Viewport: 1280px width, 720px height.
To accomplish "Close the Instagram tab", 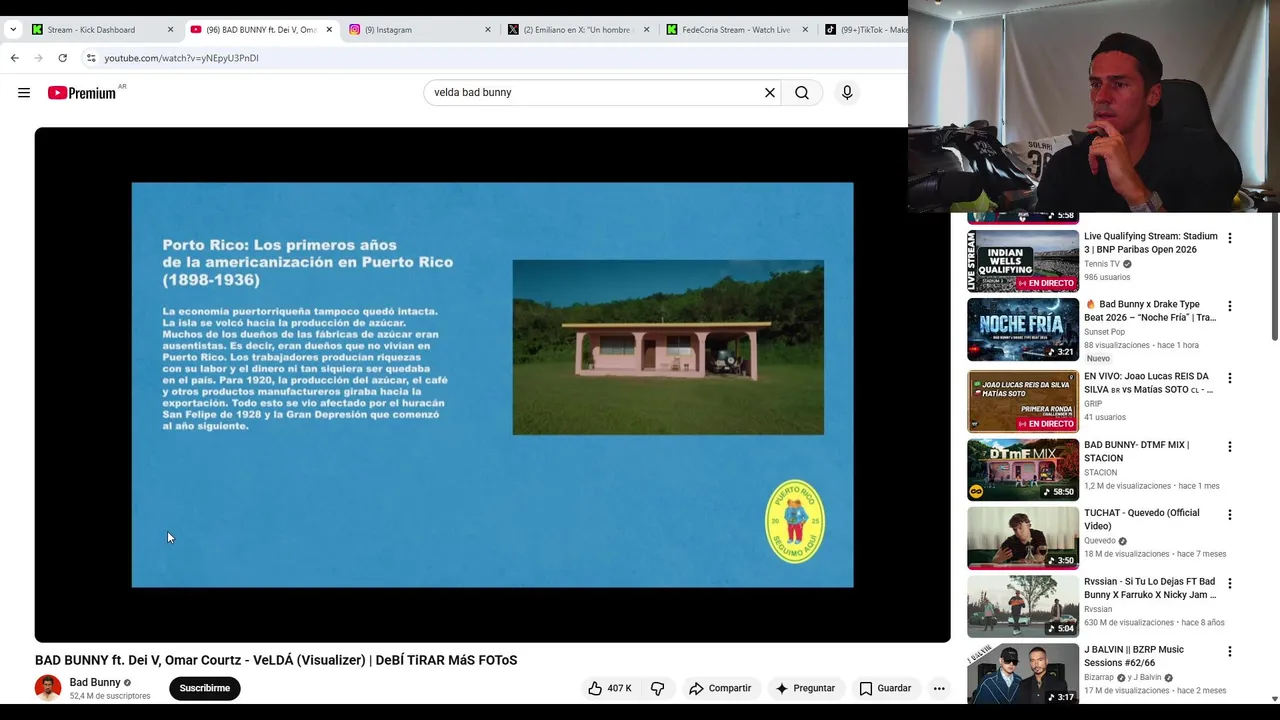I will [x=488, y=30].
